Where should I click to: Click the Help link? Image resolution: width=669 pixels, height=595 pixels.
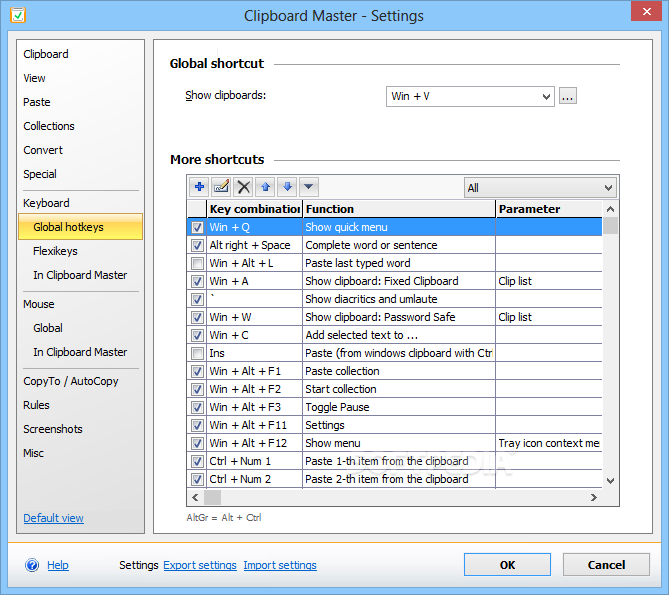[x=58, y=565]
